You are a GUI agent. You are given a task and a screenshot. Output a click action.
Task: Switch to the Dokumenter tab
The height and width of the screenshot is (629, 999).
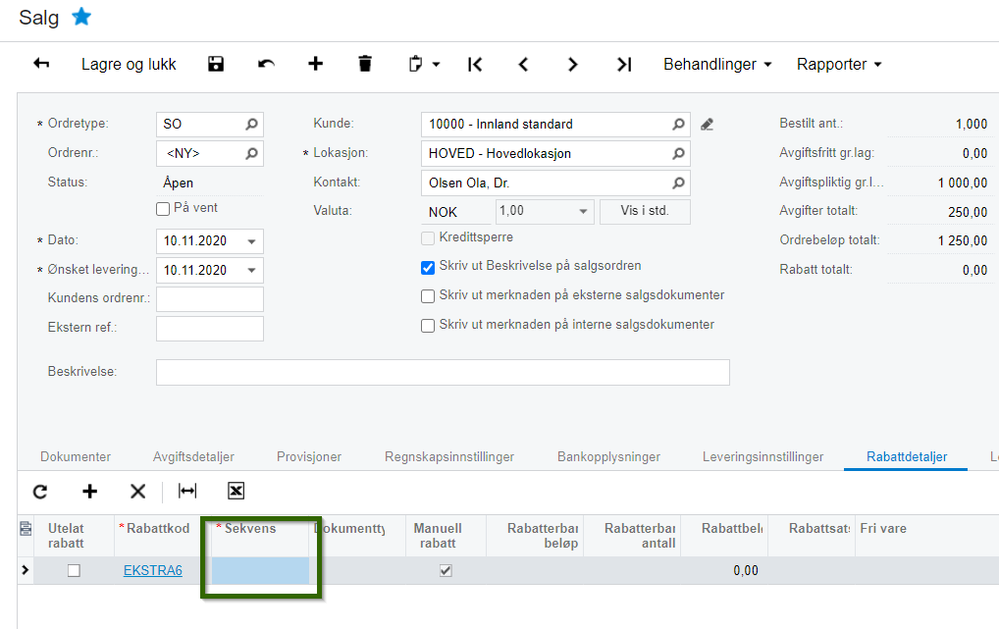click(76, 457)
